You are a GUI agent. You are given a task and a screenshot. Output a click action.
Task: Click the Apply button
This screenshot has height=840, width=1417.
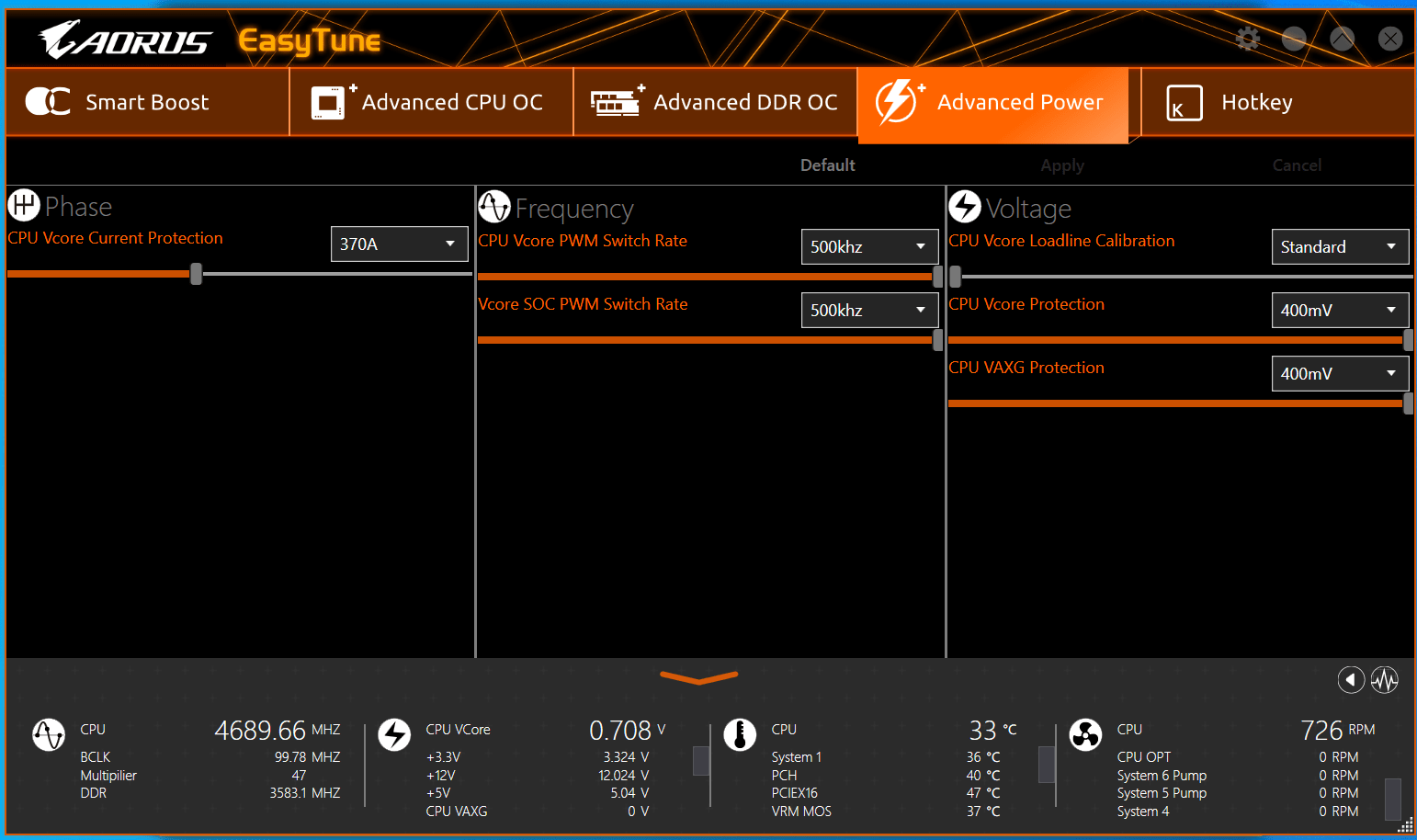(1062, 165)
